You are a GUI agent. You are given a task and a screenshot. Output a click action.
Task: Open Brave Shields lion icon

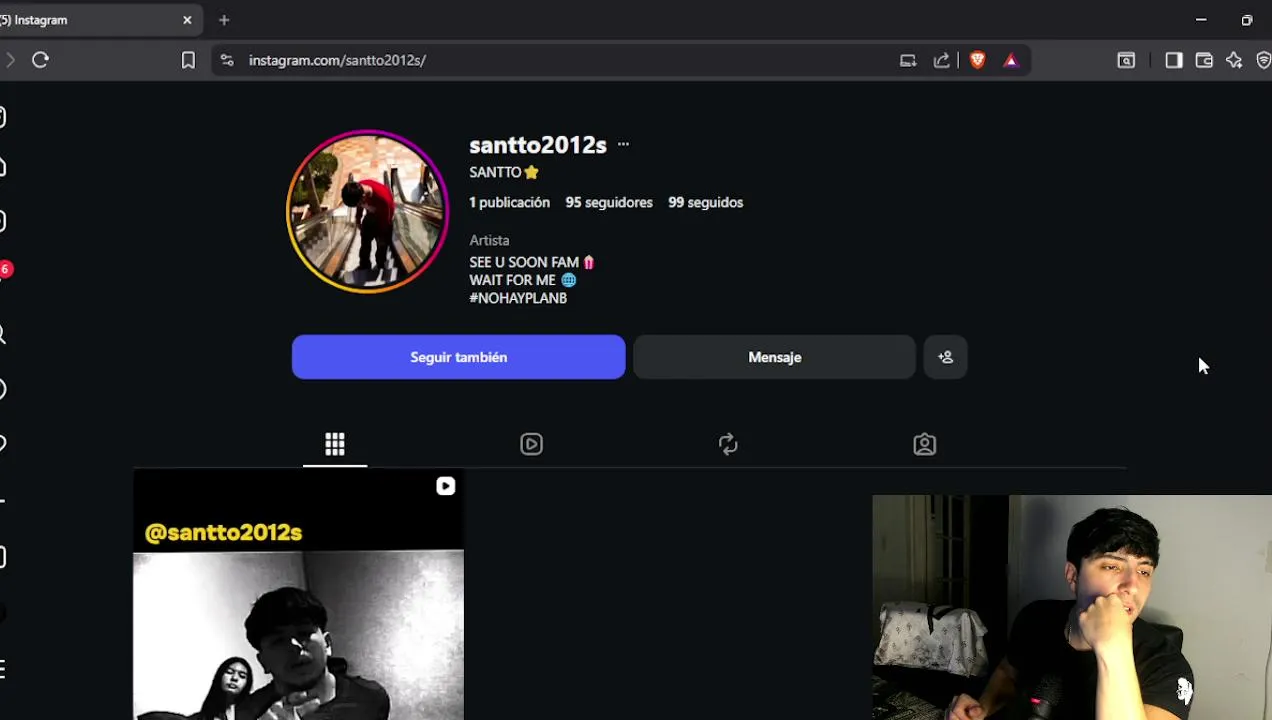click(x=977, y=60)
